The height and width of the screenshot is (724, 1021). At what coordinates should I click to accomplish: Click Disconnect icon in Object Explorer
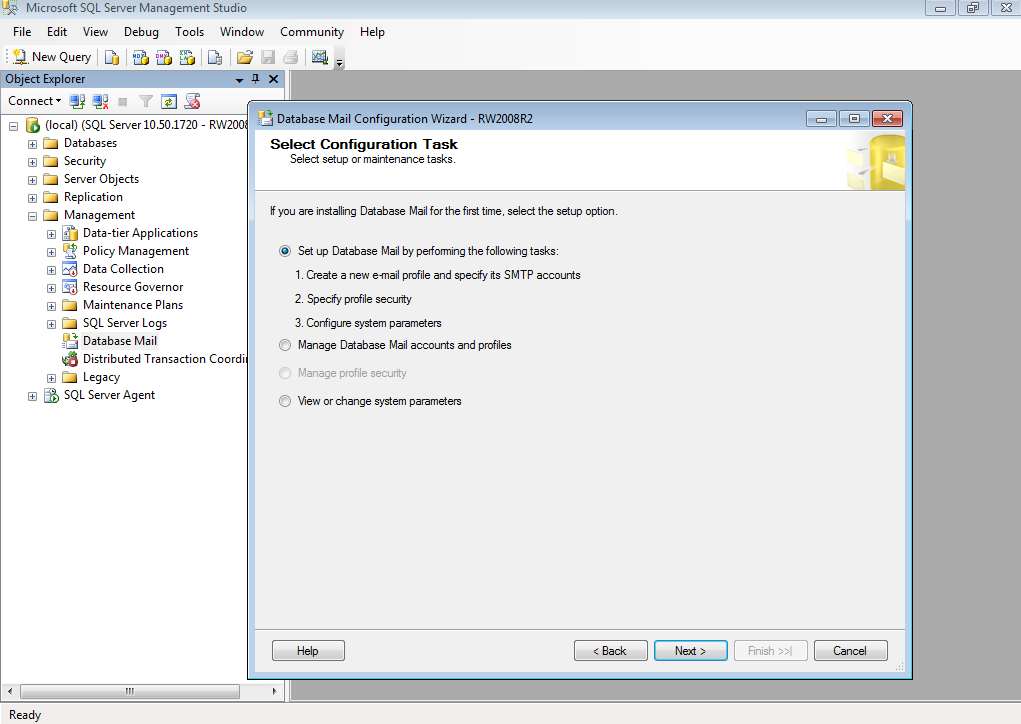100,102
